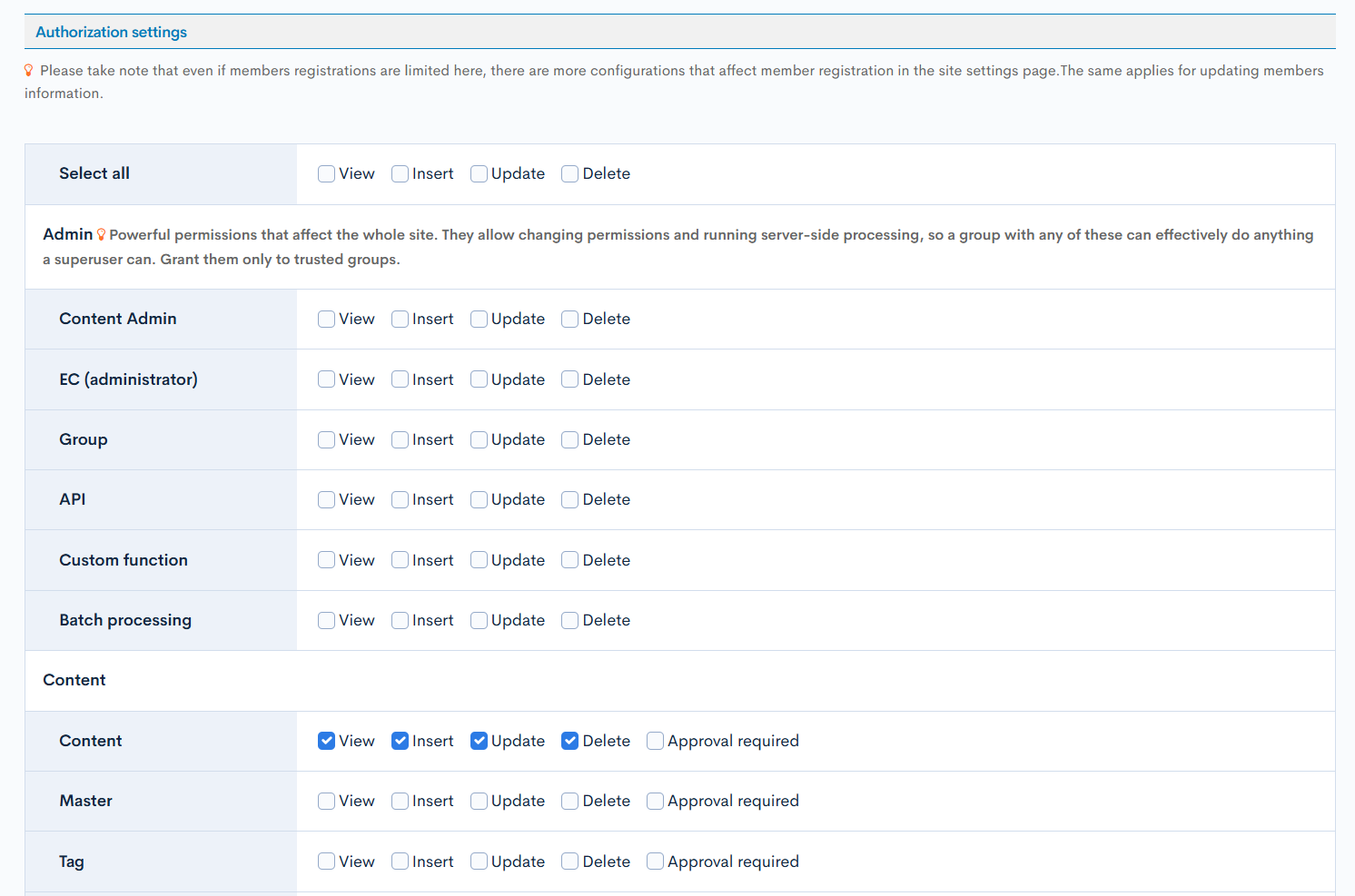Viewport: 1355px width, 896px height.
Task: Enable Approval required for Tag
Action: pos(655,862)
